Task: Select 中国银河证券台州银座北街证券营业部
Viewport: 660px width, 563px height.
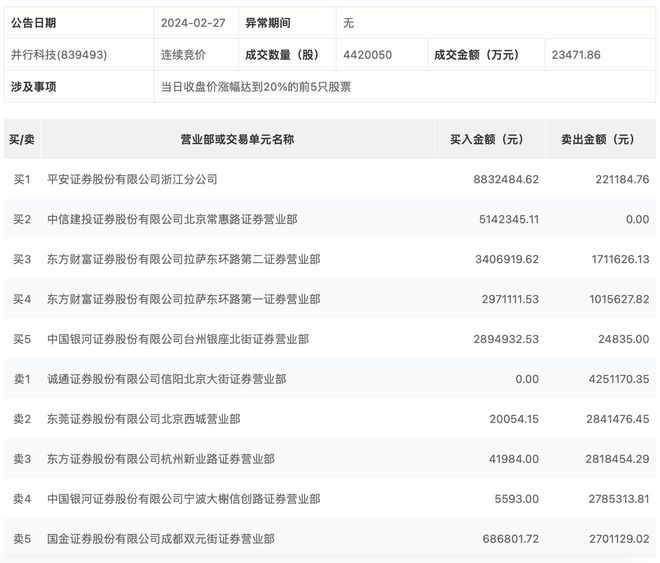Action: 178,339
